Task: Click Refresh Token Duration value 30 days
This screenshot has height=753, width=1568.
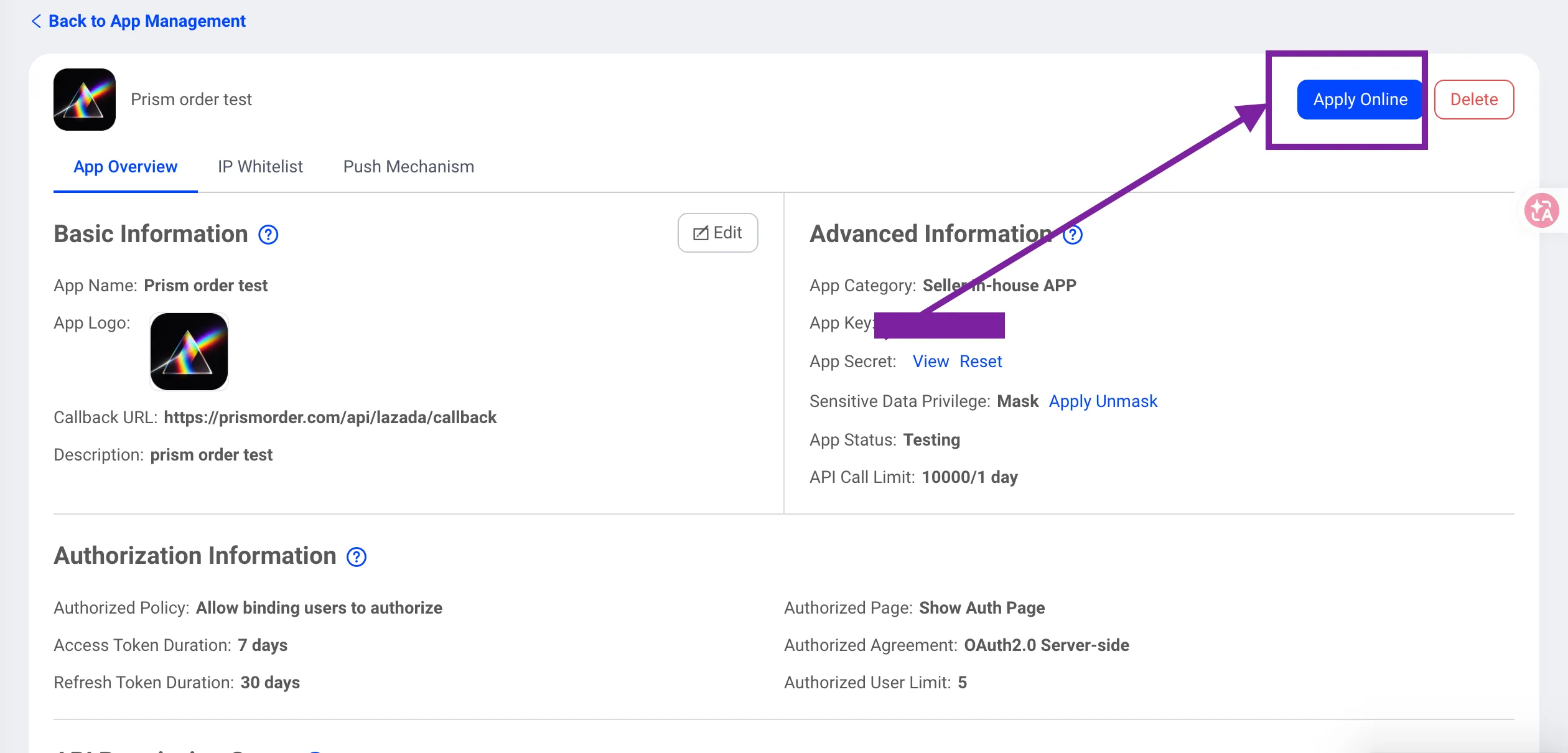Action: click(x=270, y=683)
